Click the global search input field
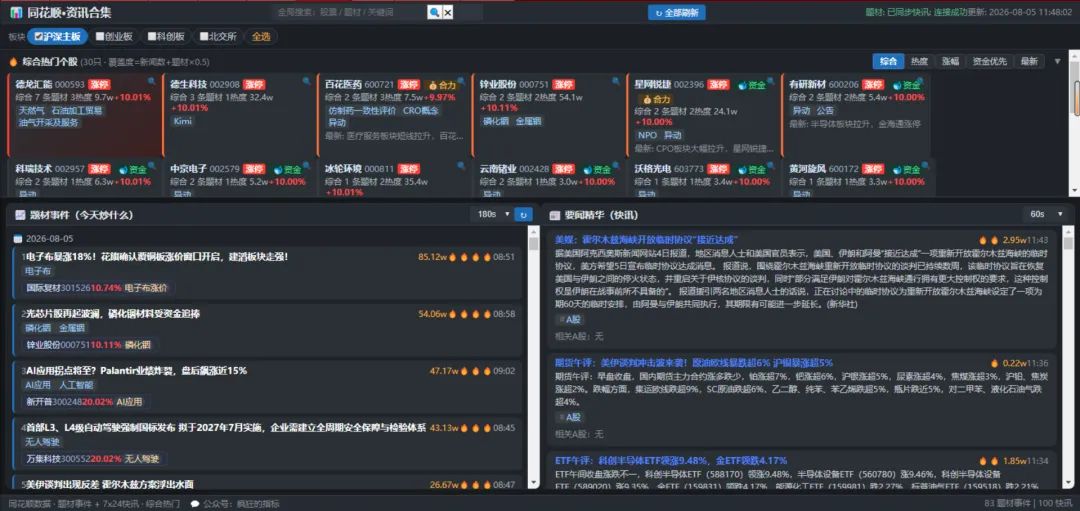Viewport: 1080px width, 511px height. click(x=350, y=12)
